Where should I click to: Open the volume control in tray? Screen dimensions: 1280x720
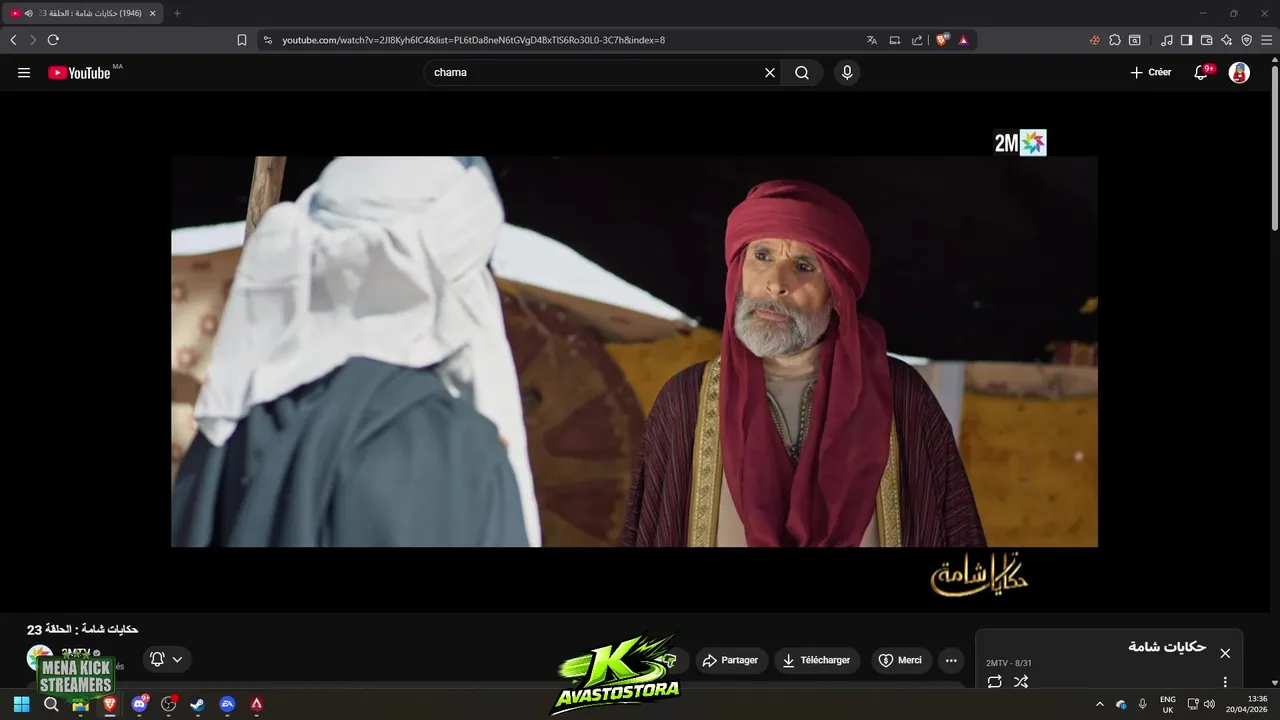(1210, 704)
